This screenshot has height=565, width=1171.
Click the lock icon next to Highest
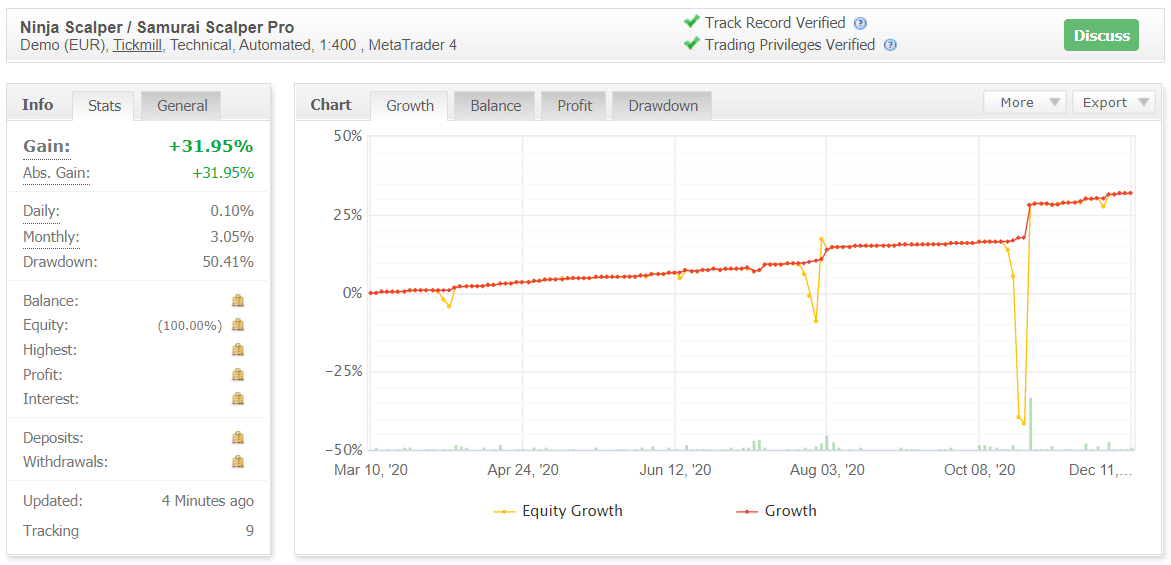[x=238, y=350]
